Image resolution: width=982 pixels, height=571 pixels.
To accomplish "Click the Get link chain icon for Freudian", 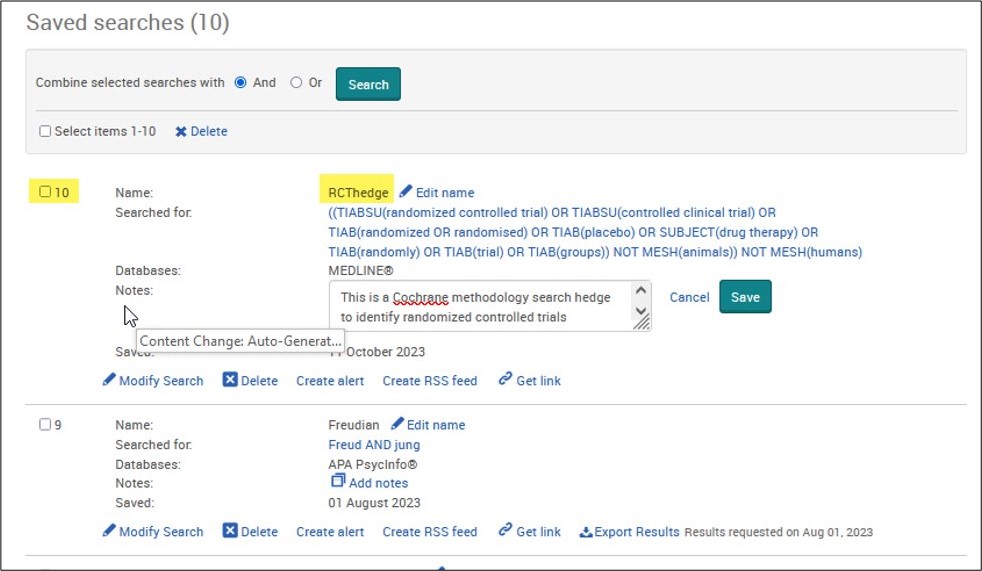I will coord(505,530).
